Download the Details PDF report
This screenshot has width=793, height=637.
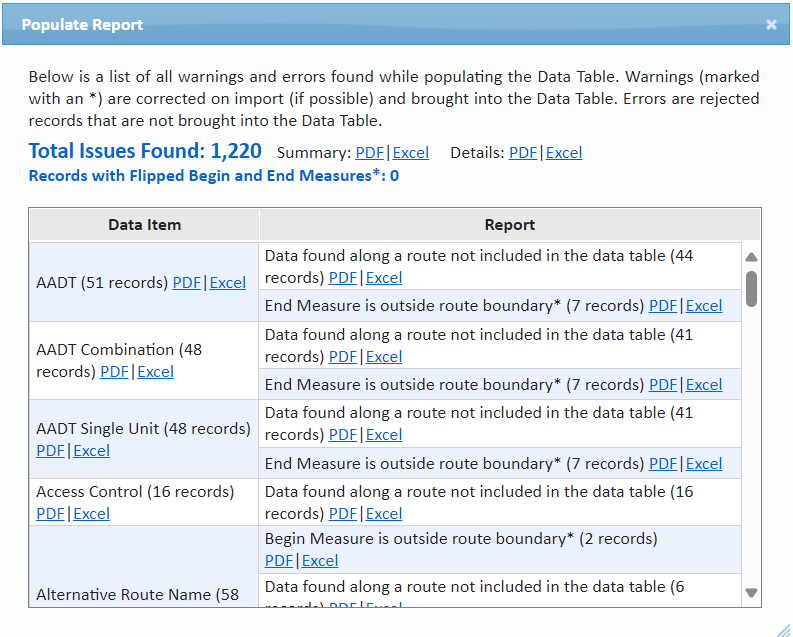(522, 153)
